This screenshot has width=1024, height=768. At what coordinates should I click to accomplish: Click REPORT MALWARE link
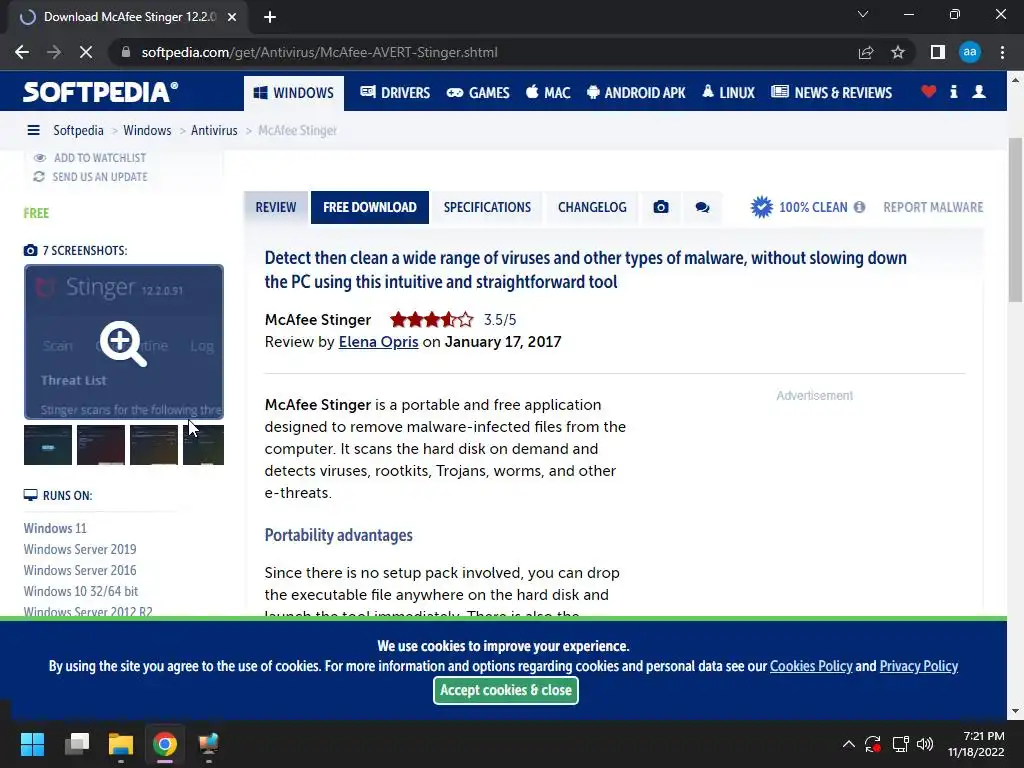(x=933, y=207)
